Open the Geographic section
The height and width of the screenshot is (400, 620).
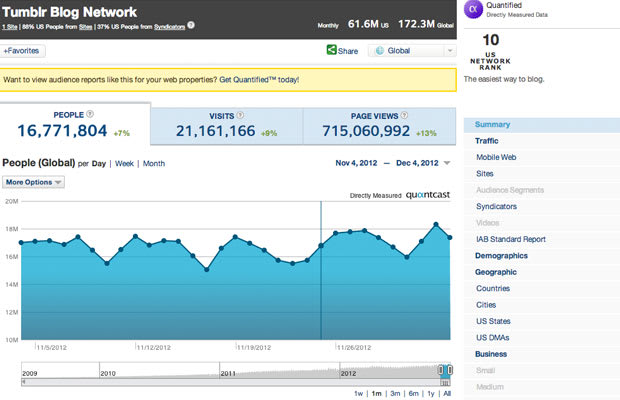[x=495, y=272]
